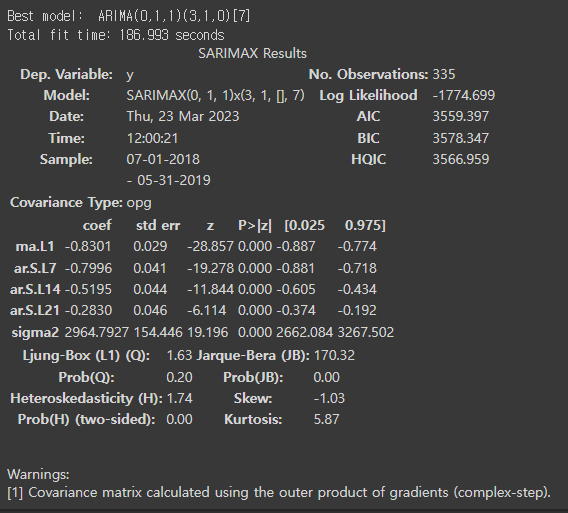Click the 'Dep. Variable:' label

coord(66,74)
